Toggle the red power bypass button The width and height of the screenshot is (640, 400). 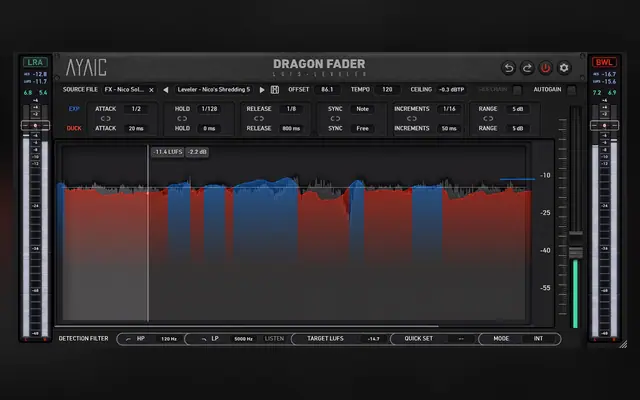tap(545, 68)
